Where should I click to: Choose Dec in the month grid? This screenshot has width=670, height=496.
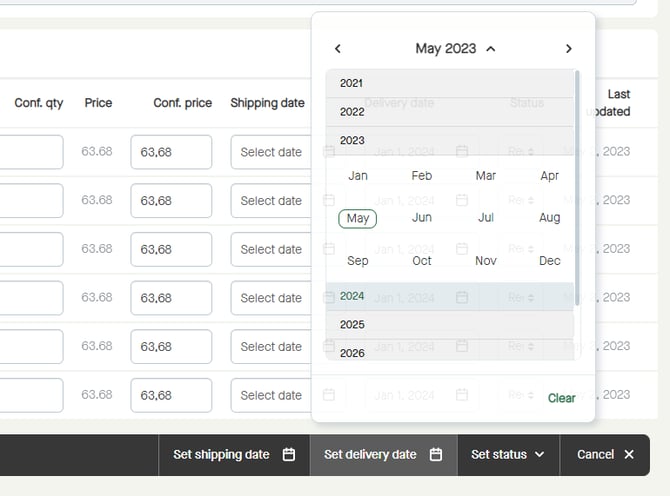coord(549,261)
